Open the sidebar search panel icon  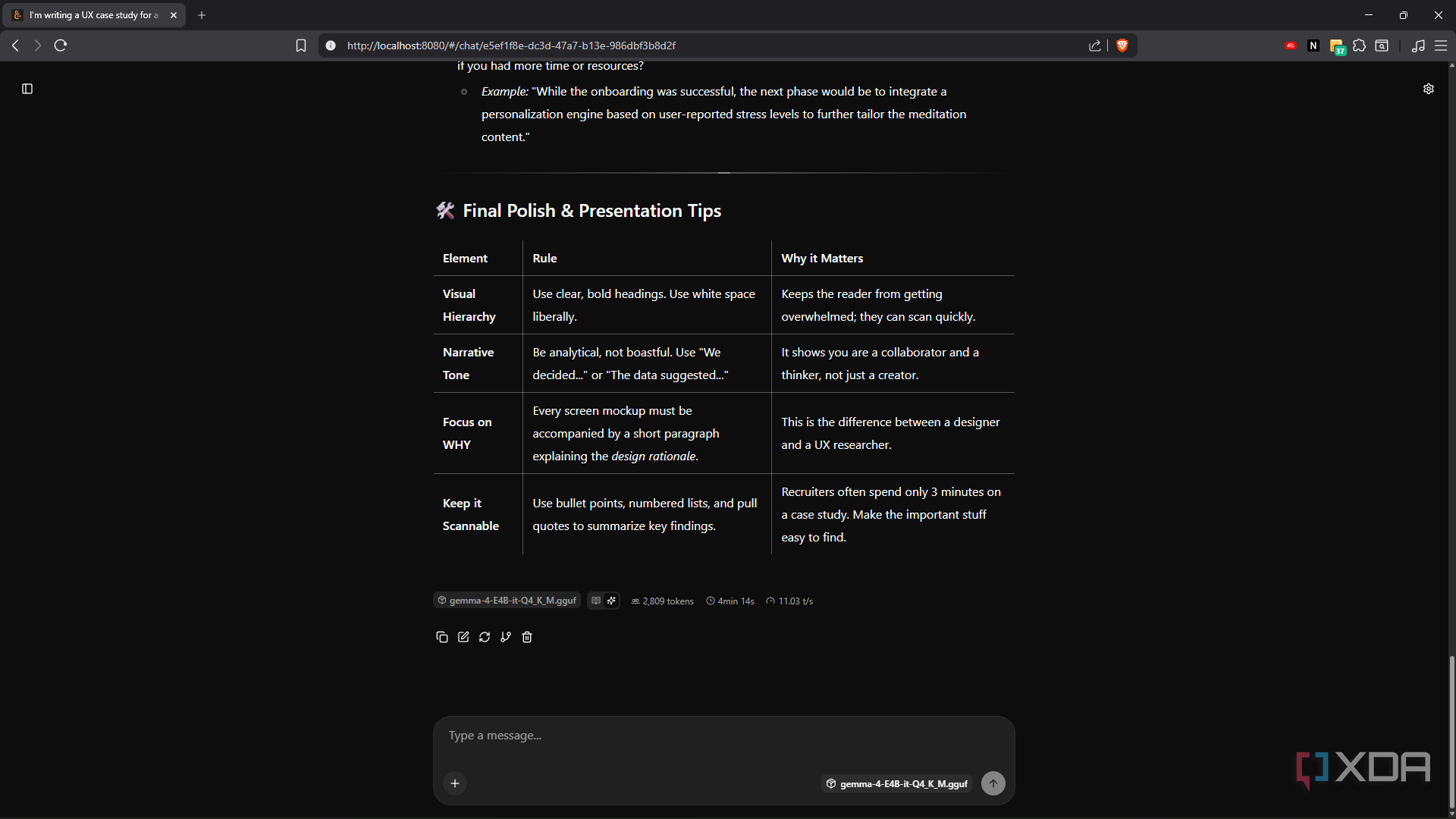(x=1382, y=45)
